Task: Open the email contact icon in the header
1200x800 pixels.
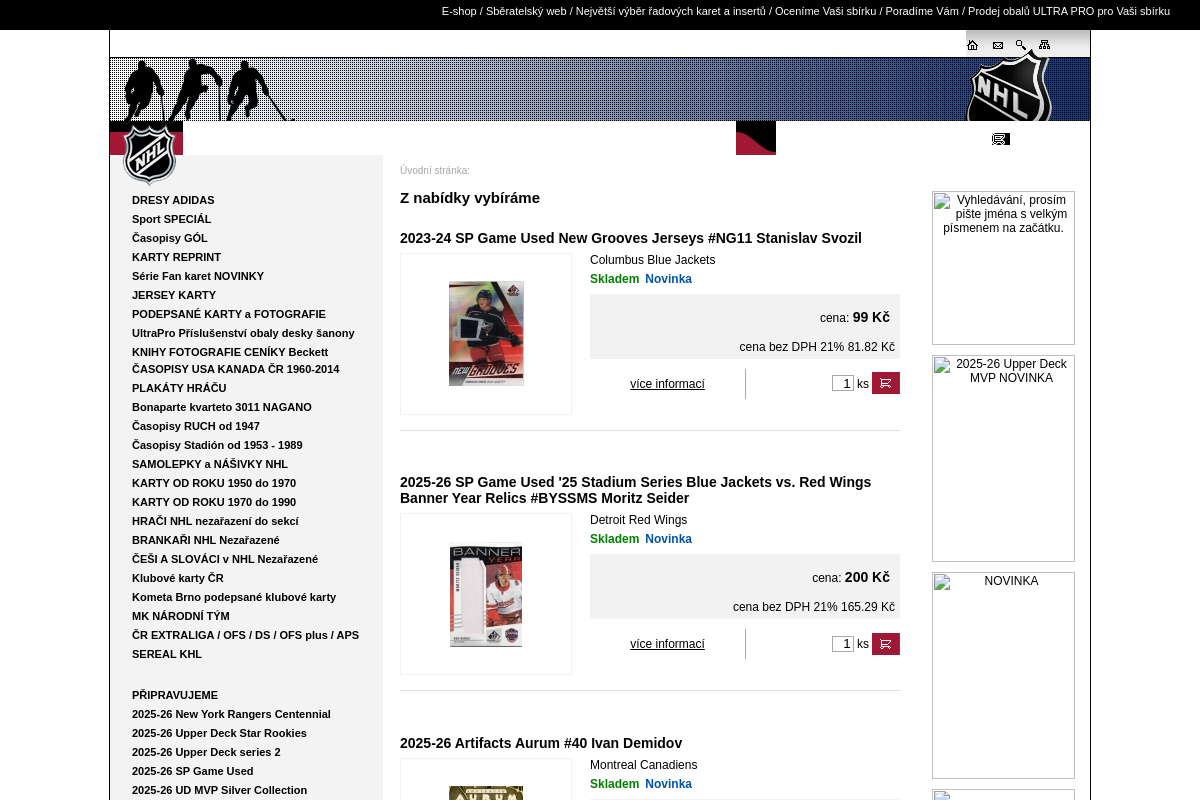Action: point(997,44)
